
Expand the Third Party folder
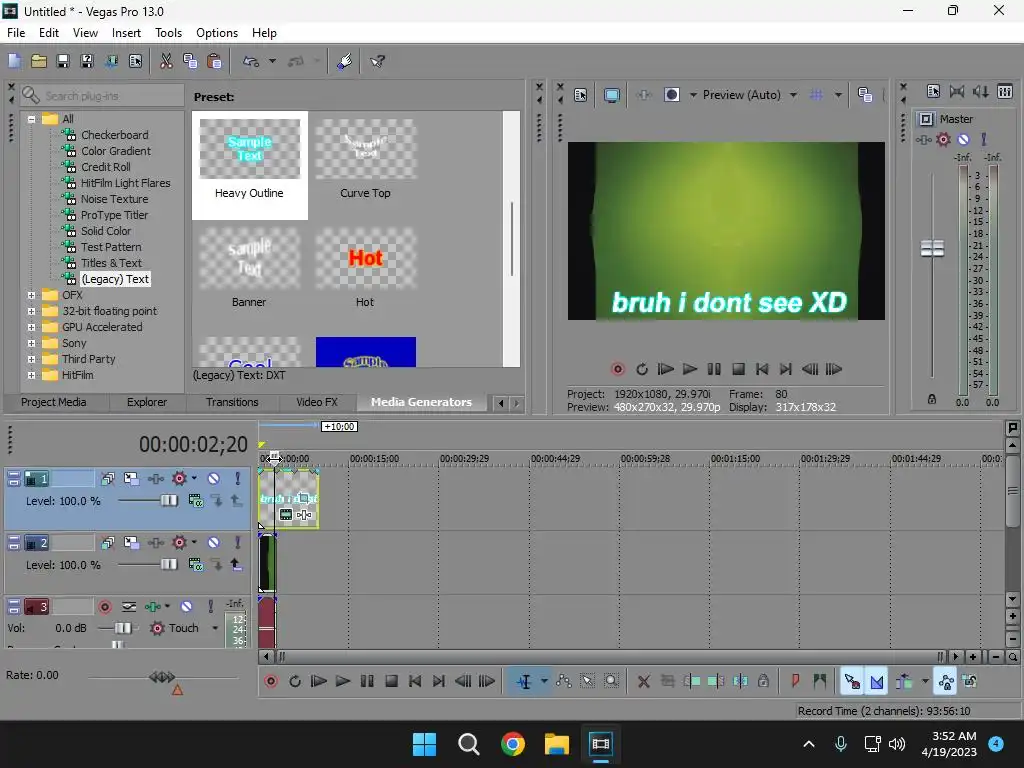31,359
